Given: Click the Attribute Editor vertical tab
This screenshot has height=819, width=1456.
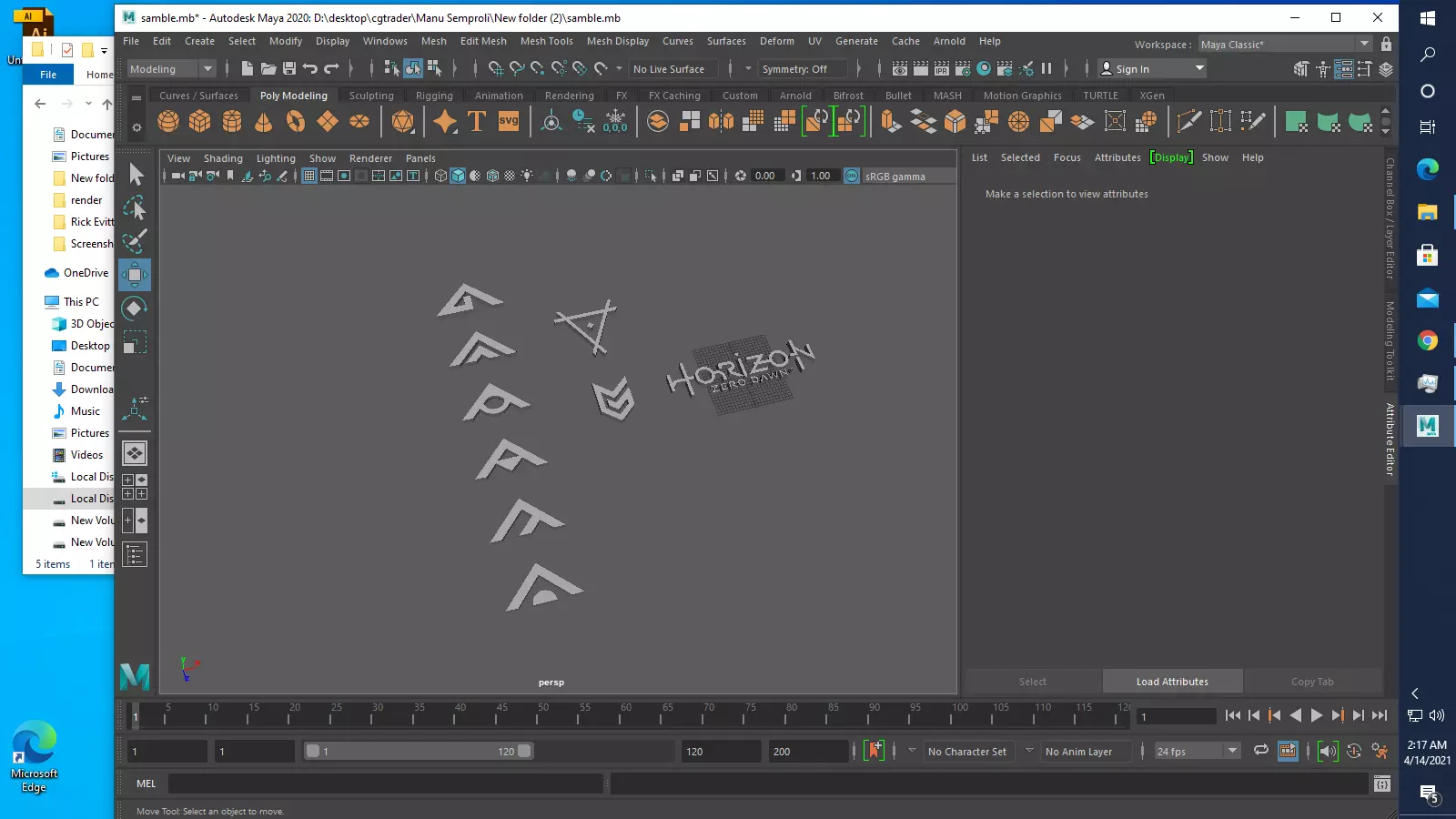Looking at the screenshot, I should point(1390,440).
